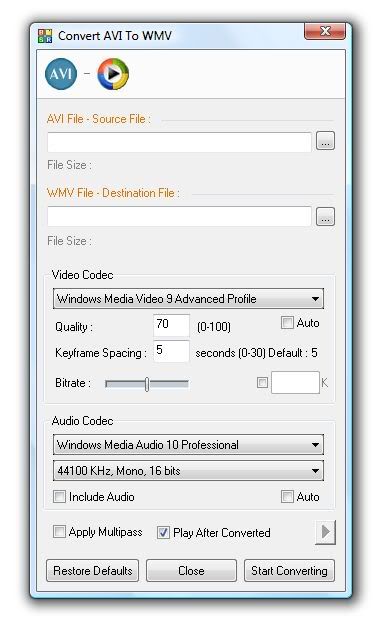Enable the Include Audio checkbox
Screen dimensions: 380x619
(x=59, y=496)
